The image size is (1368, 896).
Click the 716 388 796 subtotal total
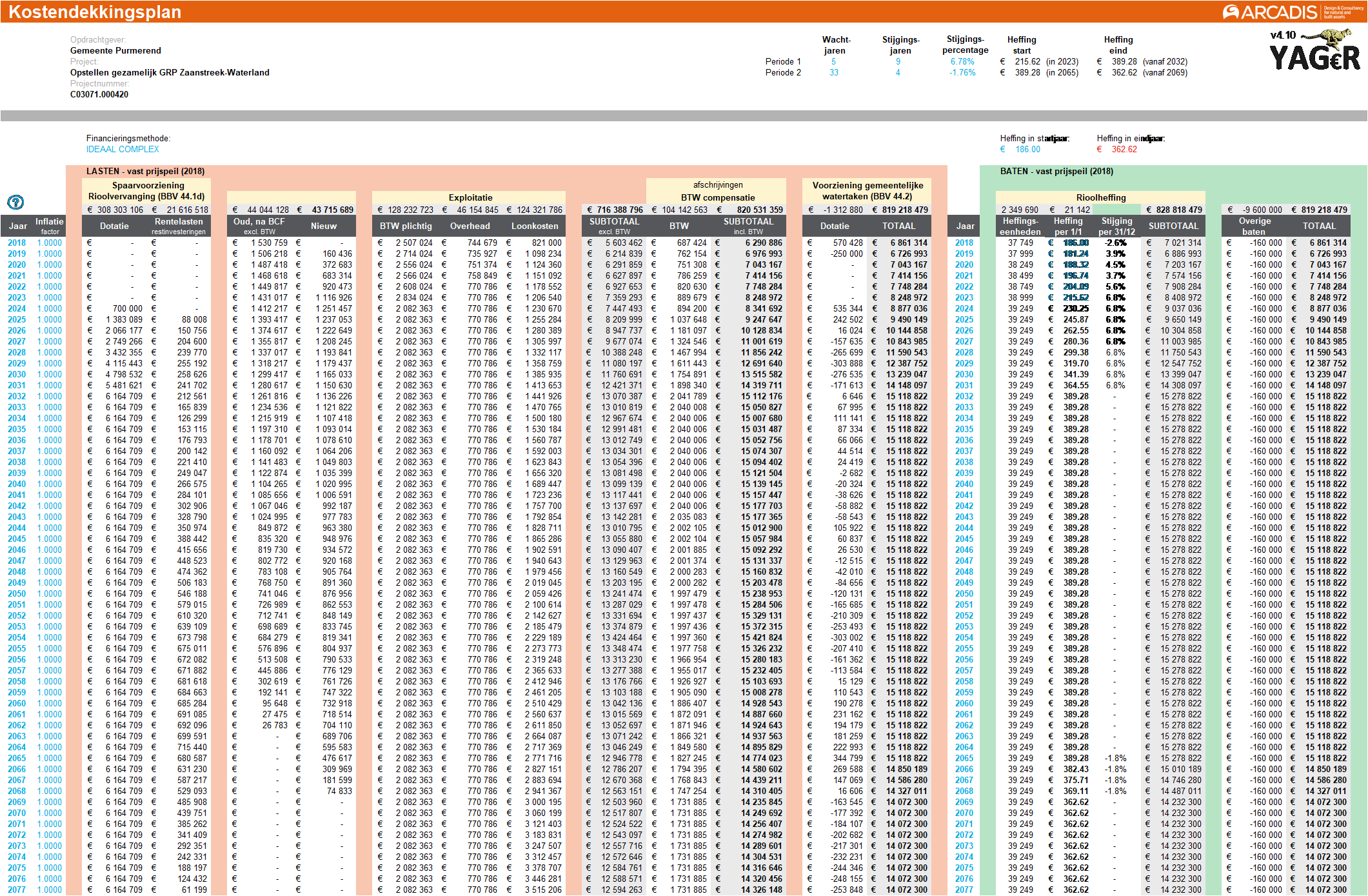[x=619, y=210]
